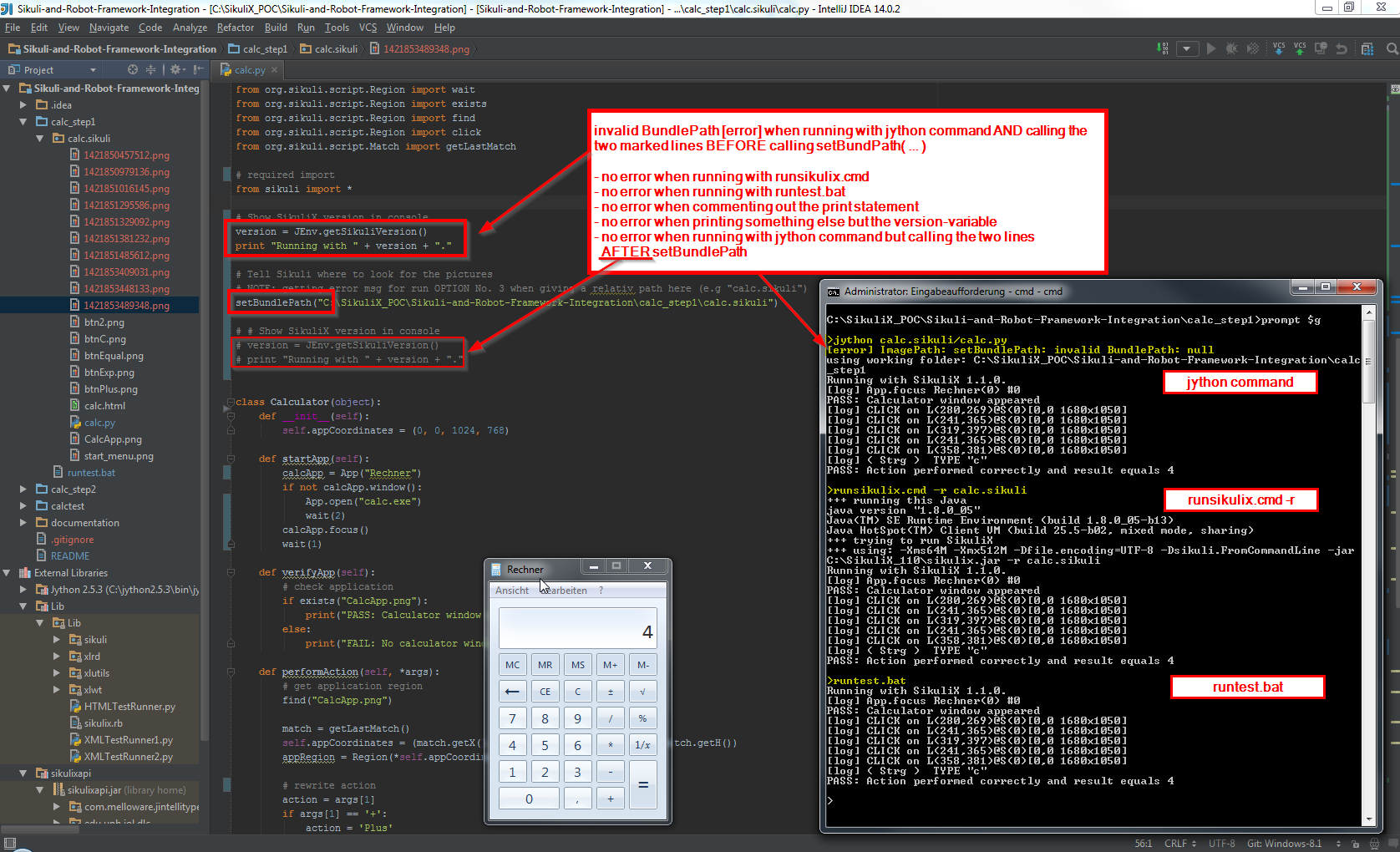Toggle read-only lock icon in status bar
Image resolution: width=1400 pixels, height=852 pixels.
[x=1354, y=844]
